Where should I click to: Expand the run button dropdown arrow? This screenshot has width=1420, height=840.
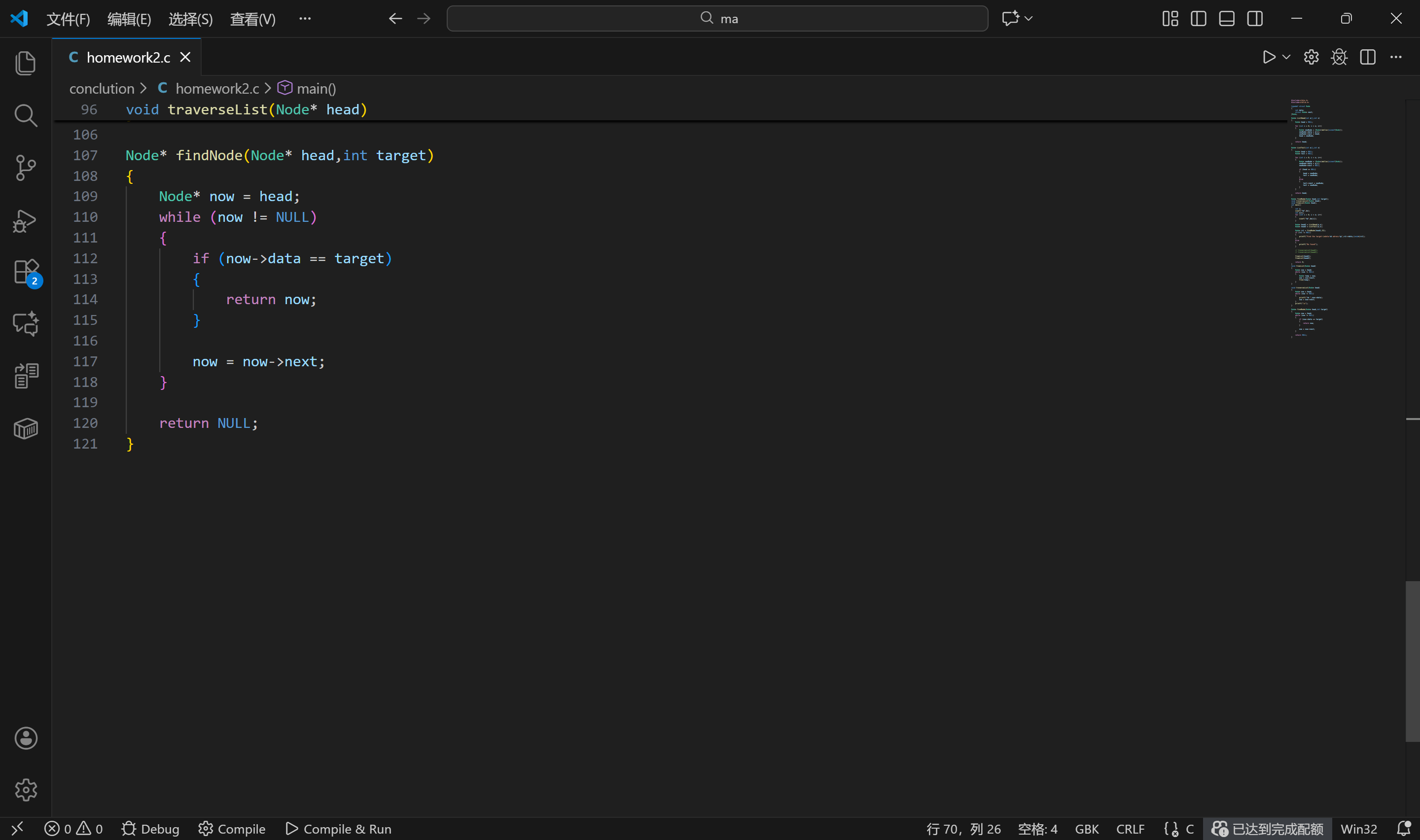[1286, 57]
